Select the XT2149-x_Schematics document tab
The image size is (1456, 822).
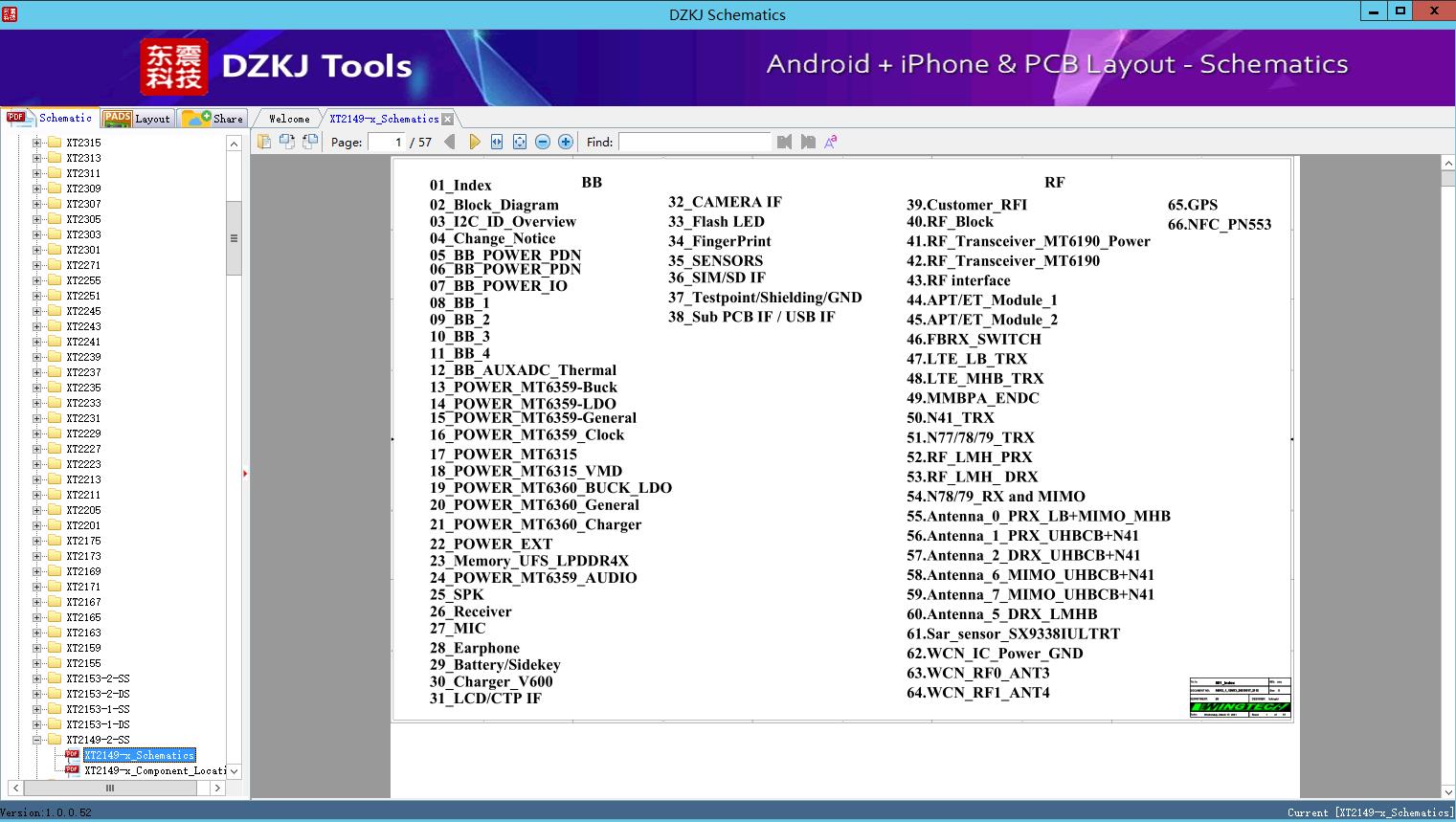coord(384,119)
